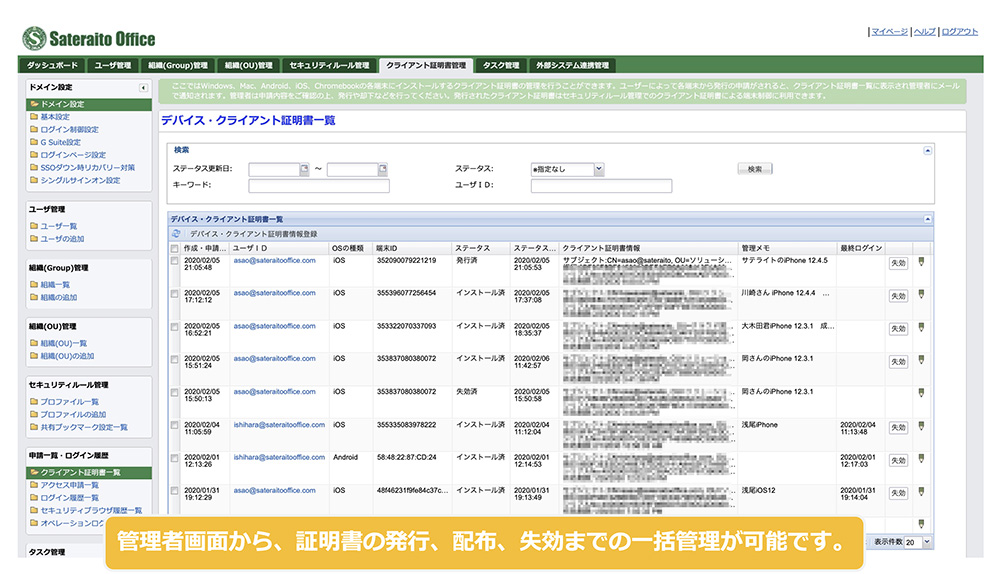Check the first certificate row checkbox

coord(175,262)
